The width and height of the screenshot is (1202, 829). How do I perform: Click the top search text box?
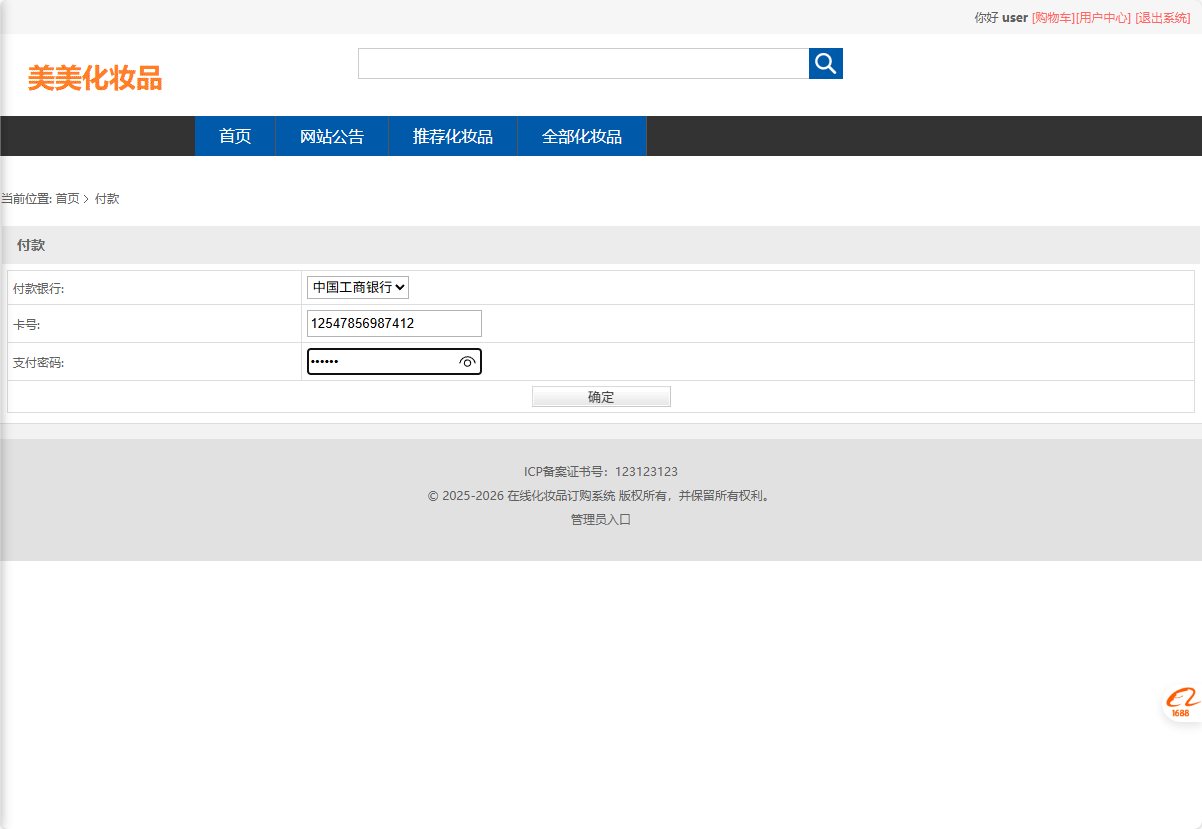coord(583,63)
